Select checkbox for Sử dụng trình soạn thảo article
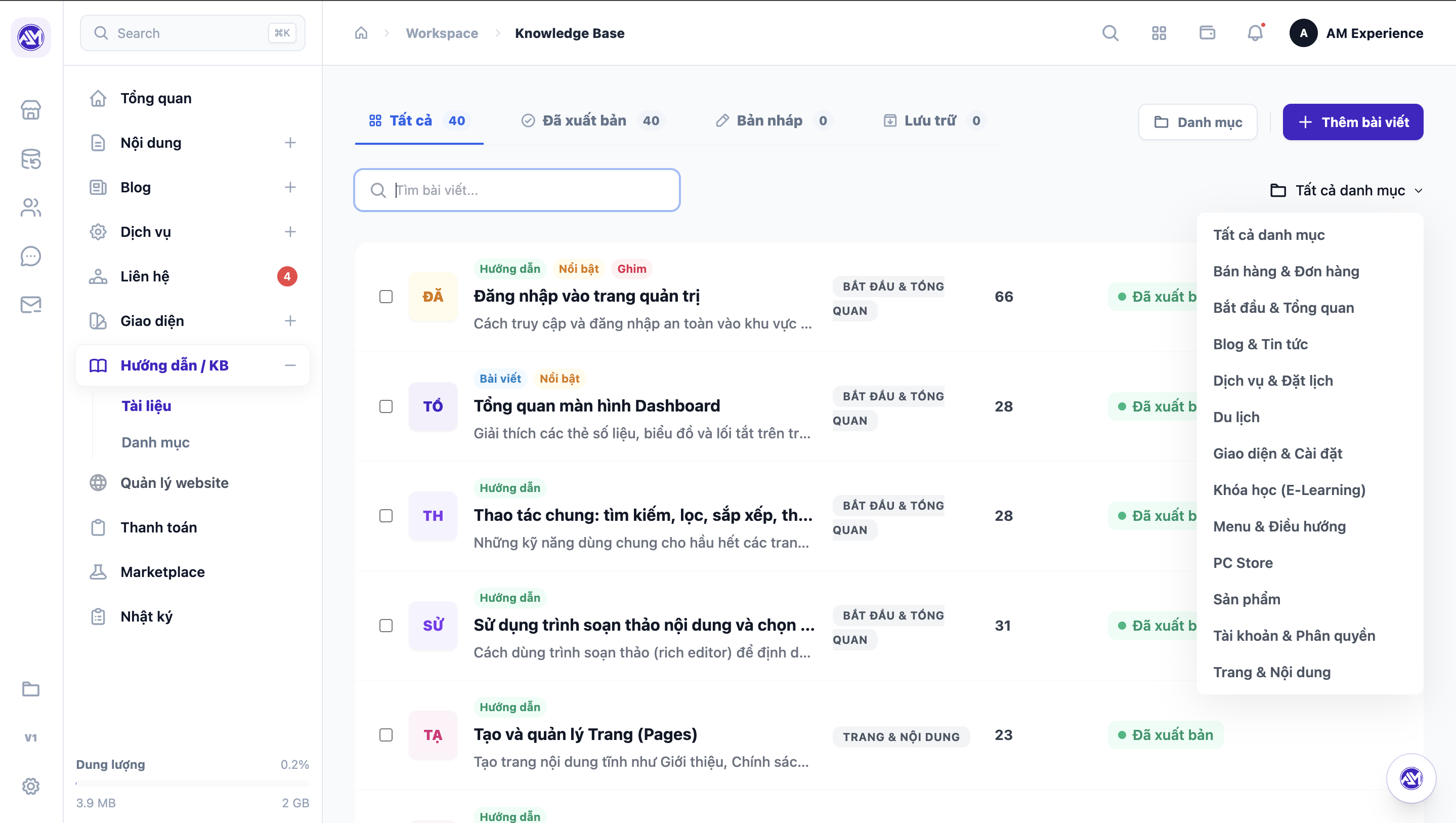The image size is (1456, 823). coord(386,626)
